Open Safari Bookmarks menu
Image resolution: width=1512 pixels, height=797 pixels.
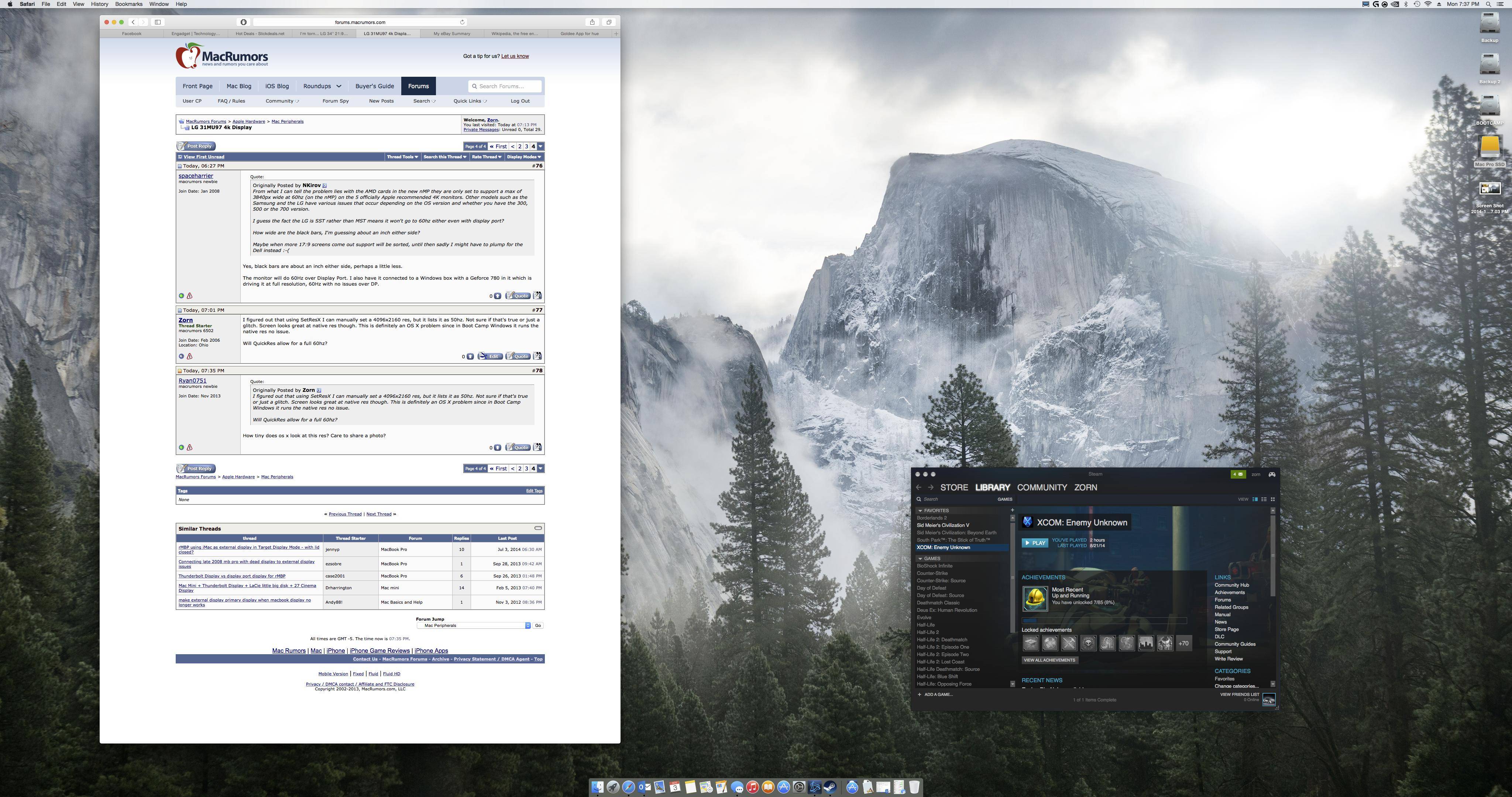(x=128, y=4)
